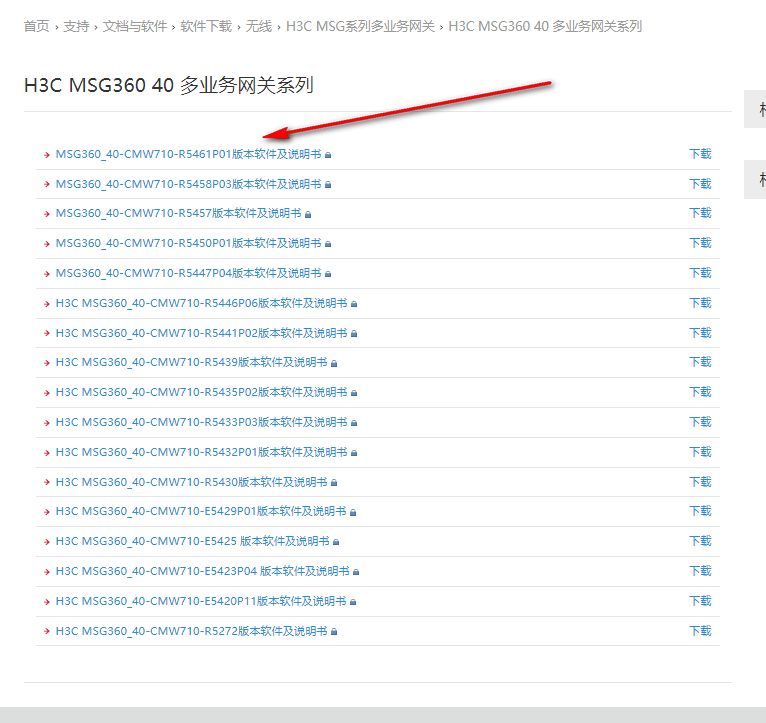This screenshot has width=766, height=723.
Task: Download the R5272 version
Action: click(x=701, y=631)
